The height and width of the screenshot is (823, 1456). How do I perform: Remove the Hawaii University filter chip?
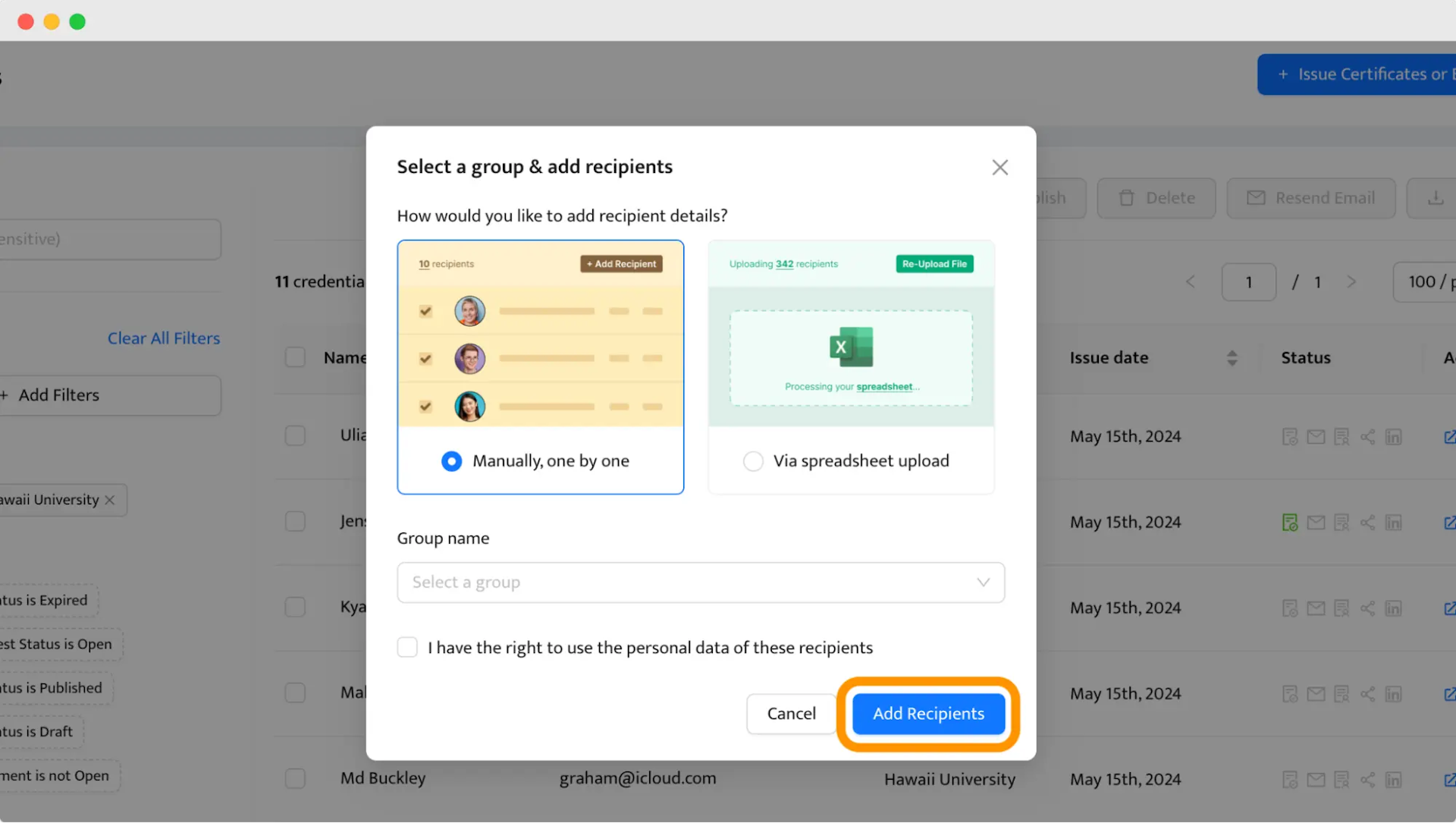pos(109,500)
